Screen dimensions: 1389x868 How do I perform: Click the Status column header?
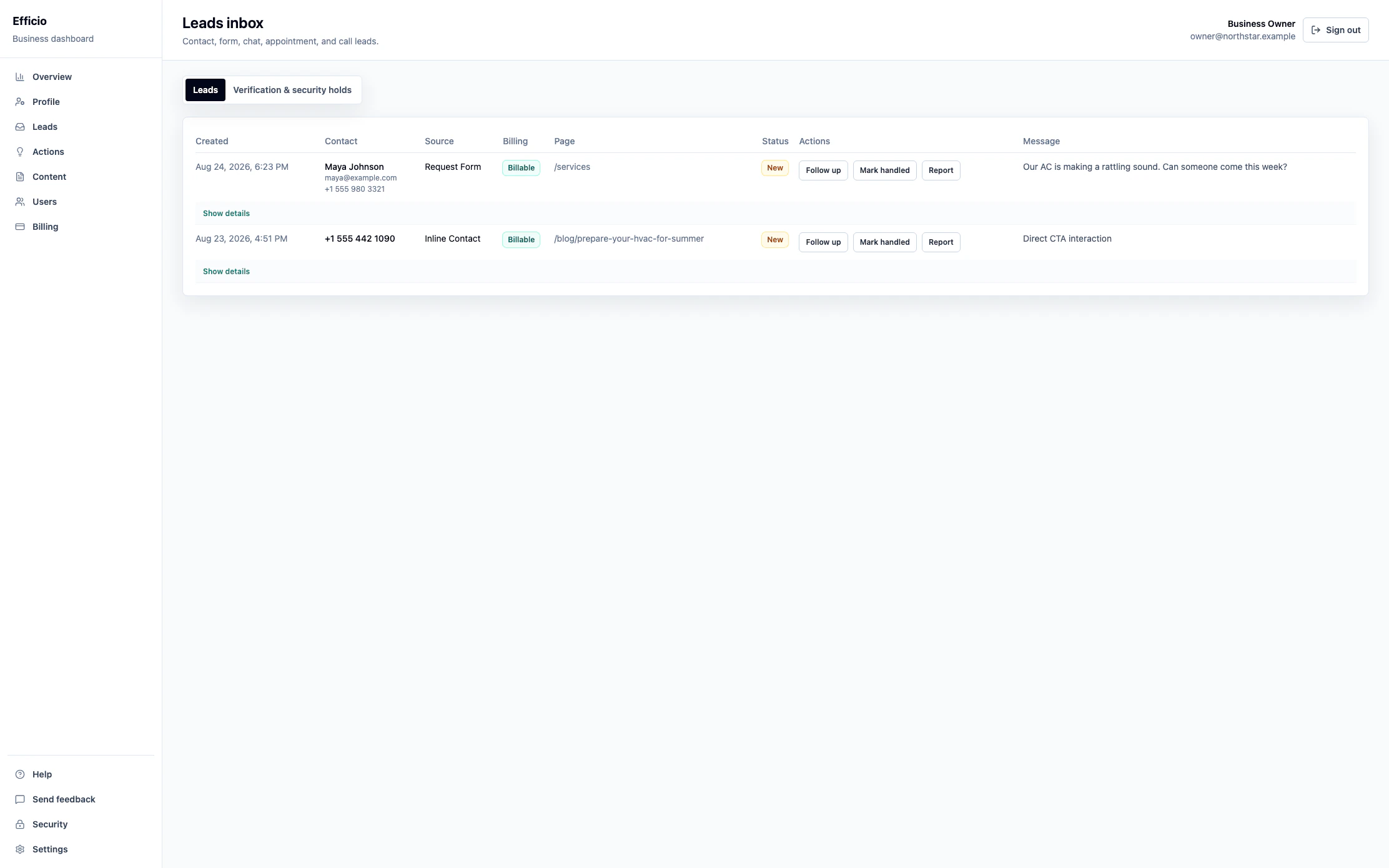click(775, 141)
